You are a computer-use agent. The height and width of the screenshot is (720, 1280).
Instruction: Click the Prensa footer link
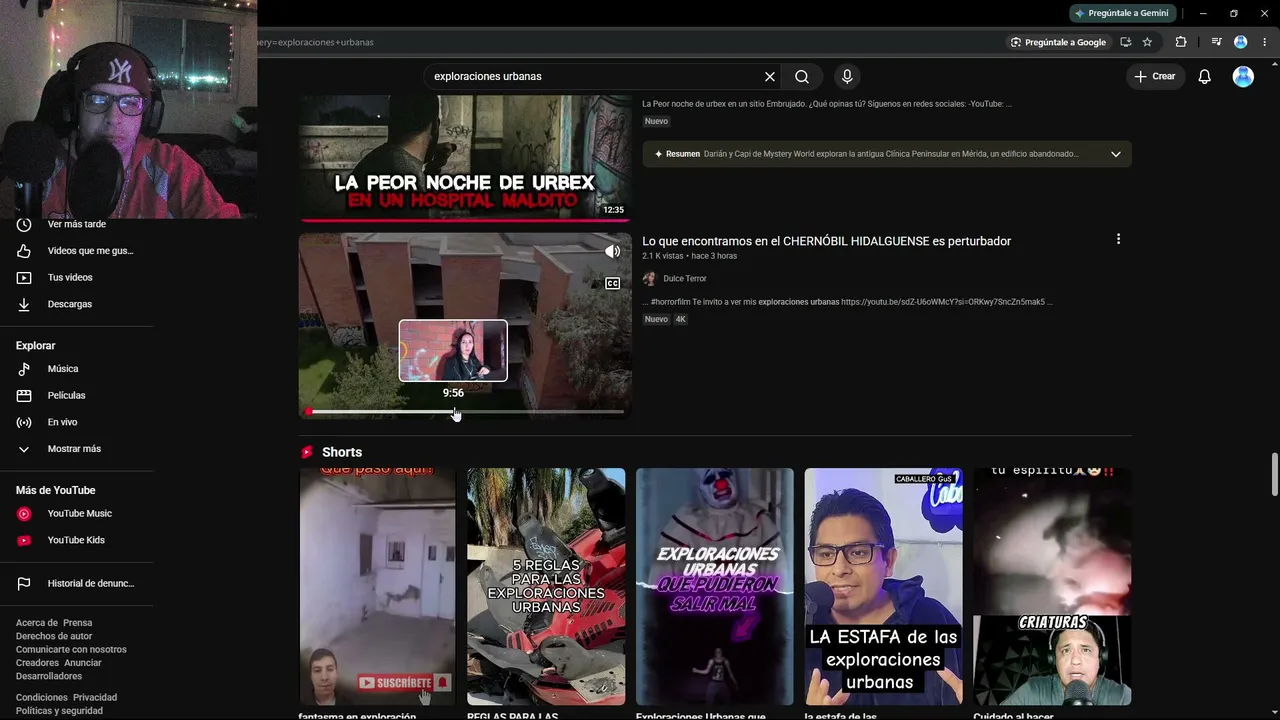[x=78, y=623]
